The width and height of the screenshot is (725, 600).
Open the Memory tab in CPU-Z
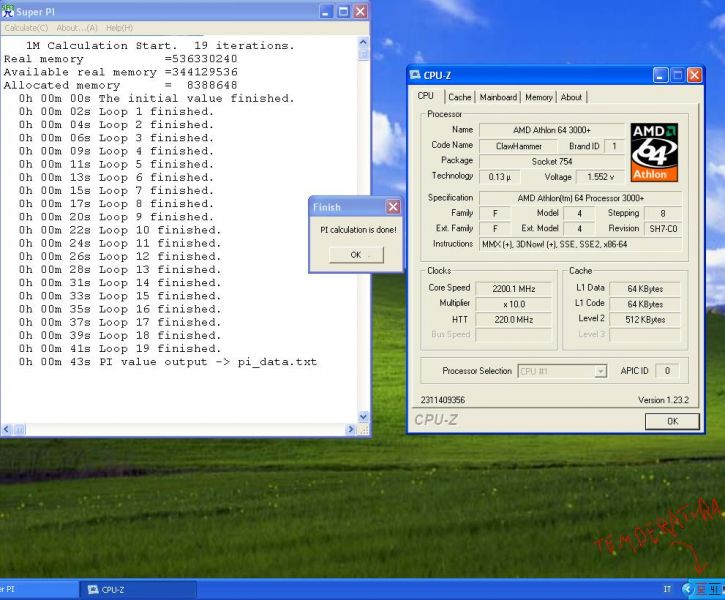[539, 97]
